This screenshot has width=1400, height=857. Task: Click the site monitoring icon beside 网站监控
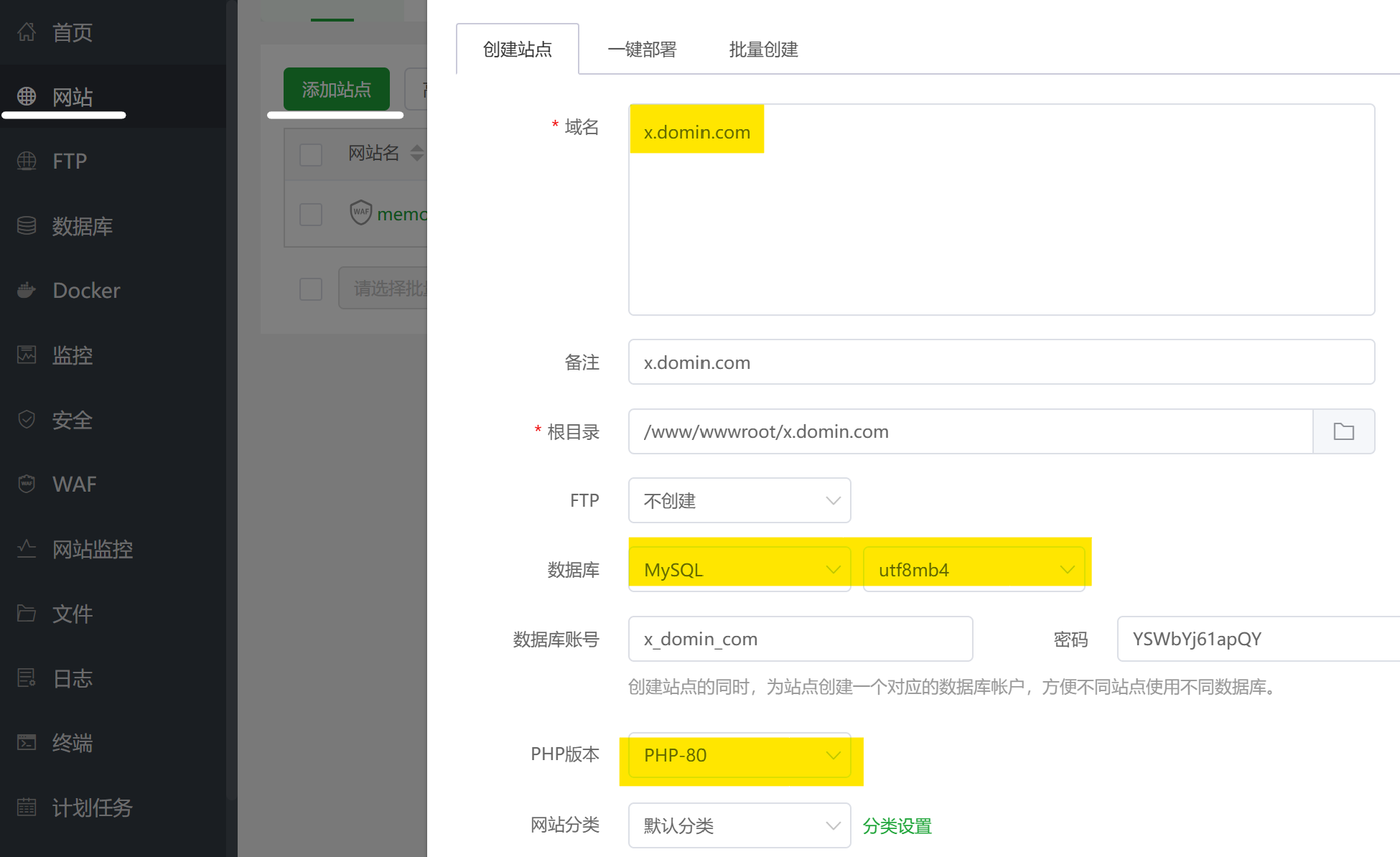[27, 548]
